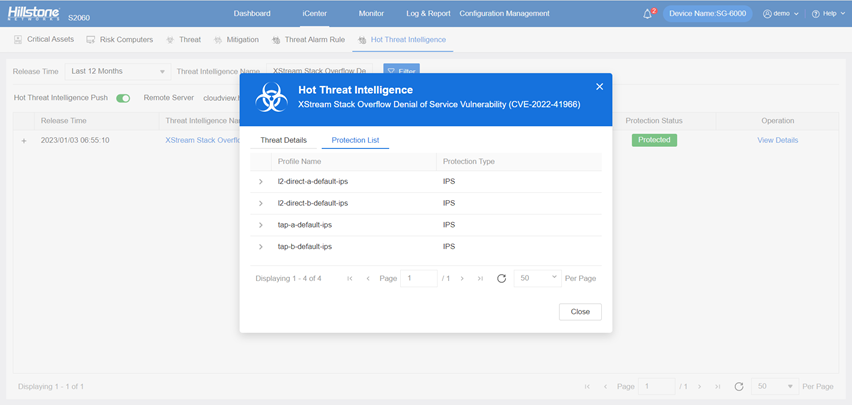The width and height of the screenshot is (852, 405).
Task: Close the Hot Threat Intelligence dialog with X
Action: 599,86
